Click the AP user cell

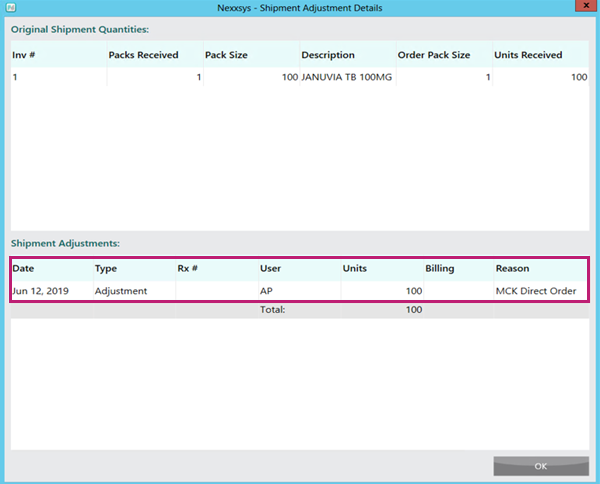coord(266,291)
